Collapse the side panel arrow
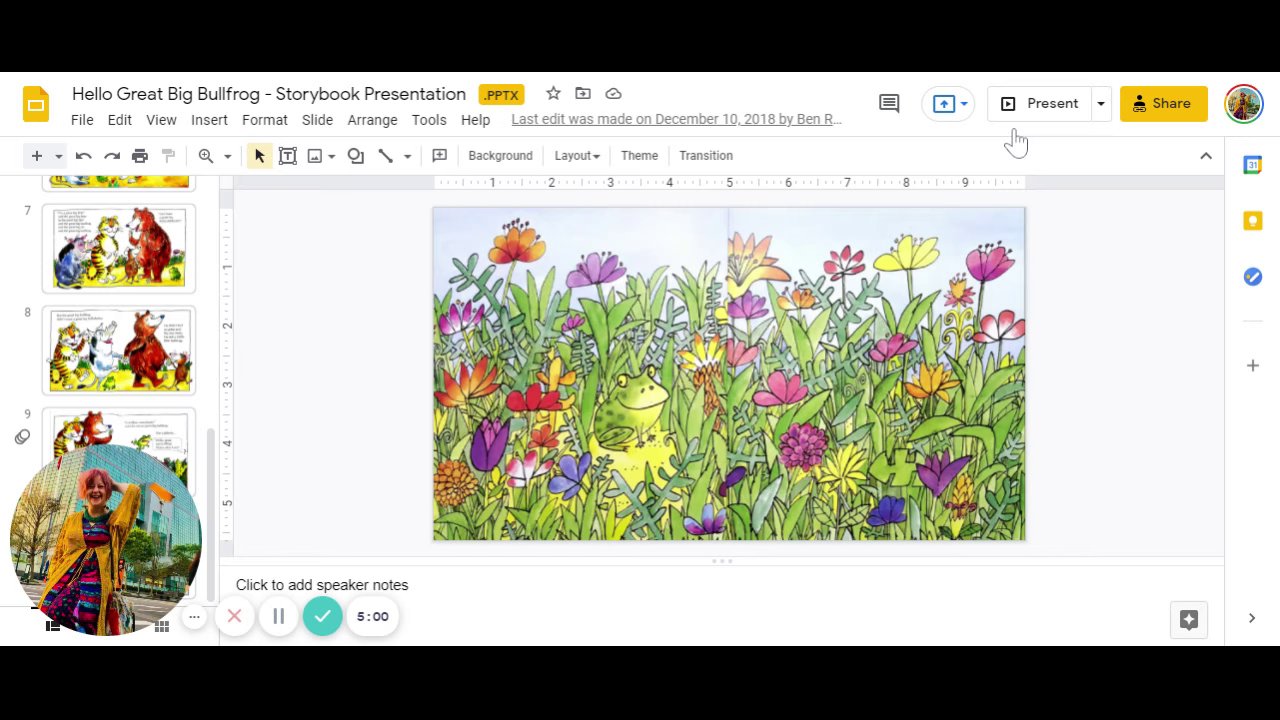Screen dimensions: 1280x720 tap(1252, 619)
